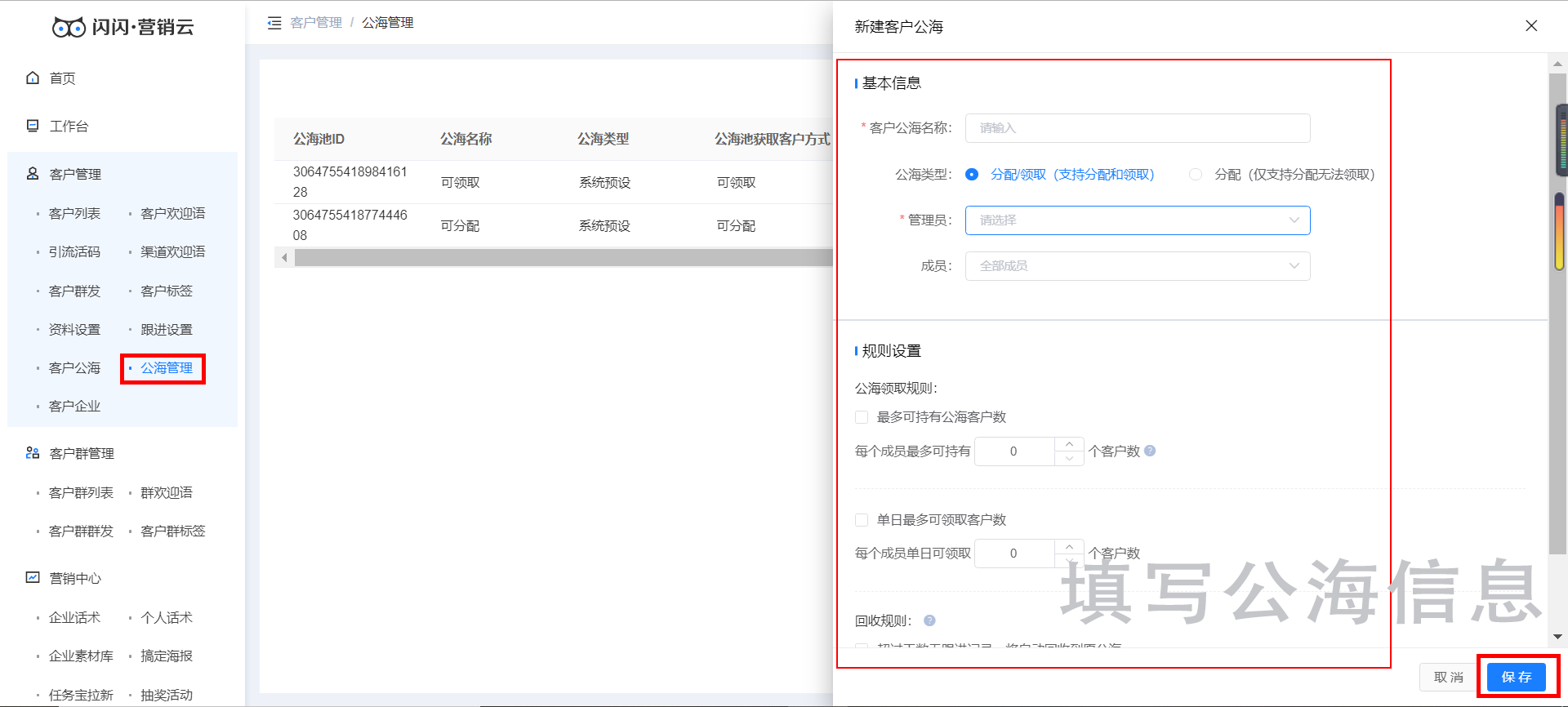The image size is (1568, 707).
Task: Click the 可领取 name cell in first row
Action: 461,182
